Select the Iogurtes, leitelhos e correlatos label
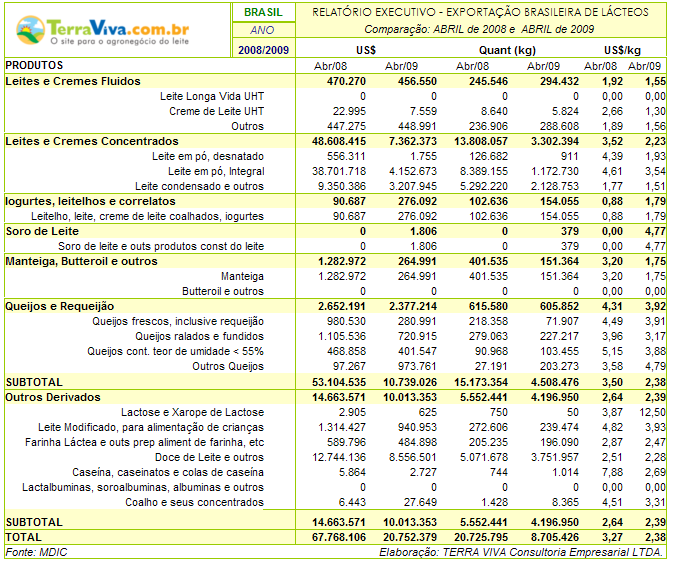Viewport: 673px width, 563px height. click(90, 201)
